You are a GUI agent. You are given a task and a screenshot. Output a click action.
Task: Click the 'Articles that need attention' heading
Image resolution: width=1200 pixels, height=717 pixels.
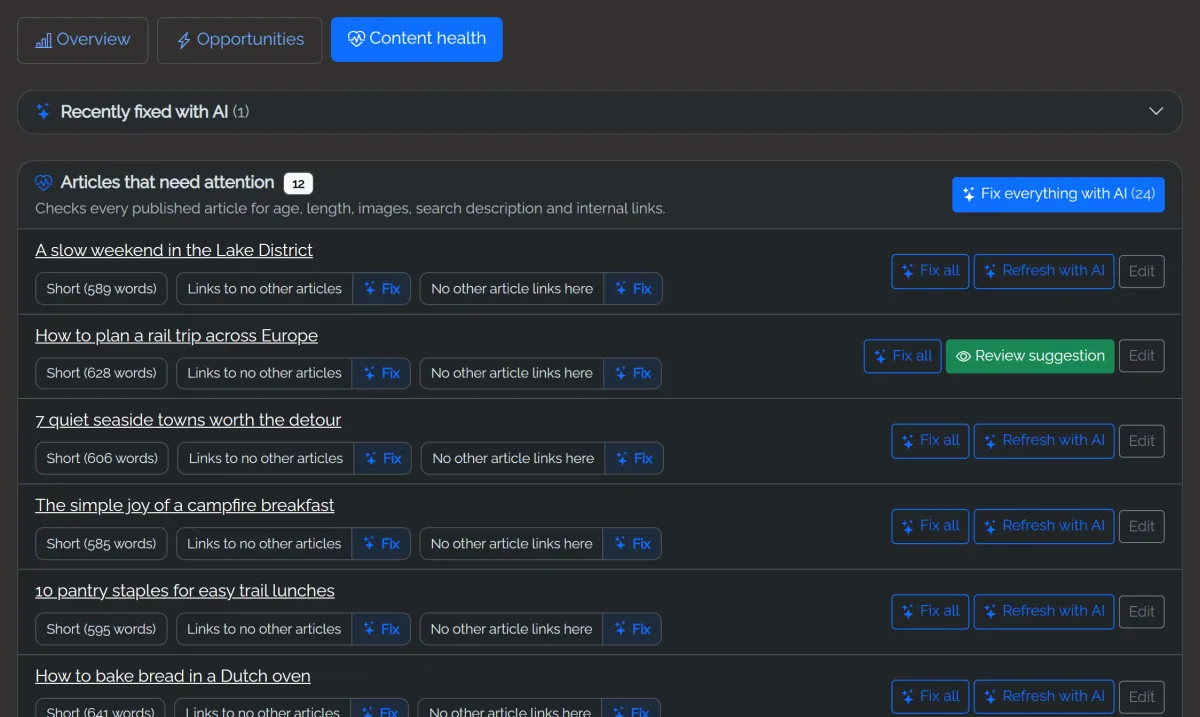tap(167, 182)
